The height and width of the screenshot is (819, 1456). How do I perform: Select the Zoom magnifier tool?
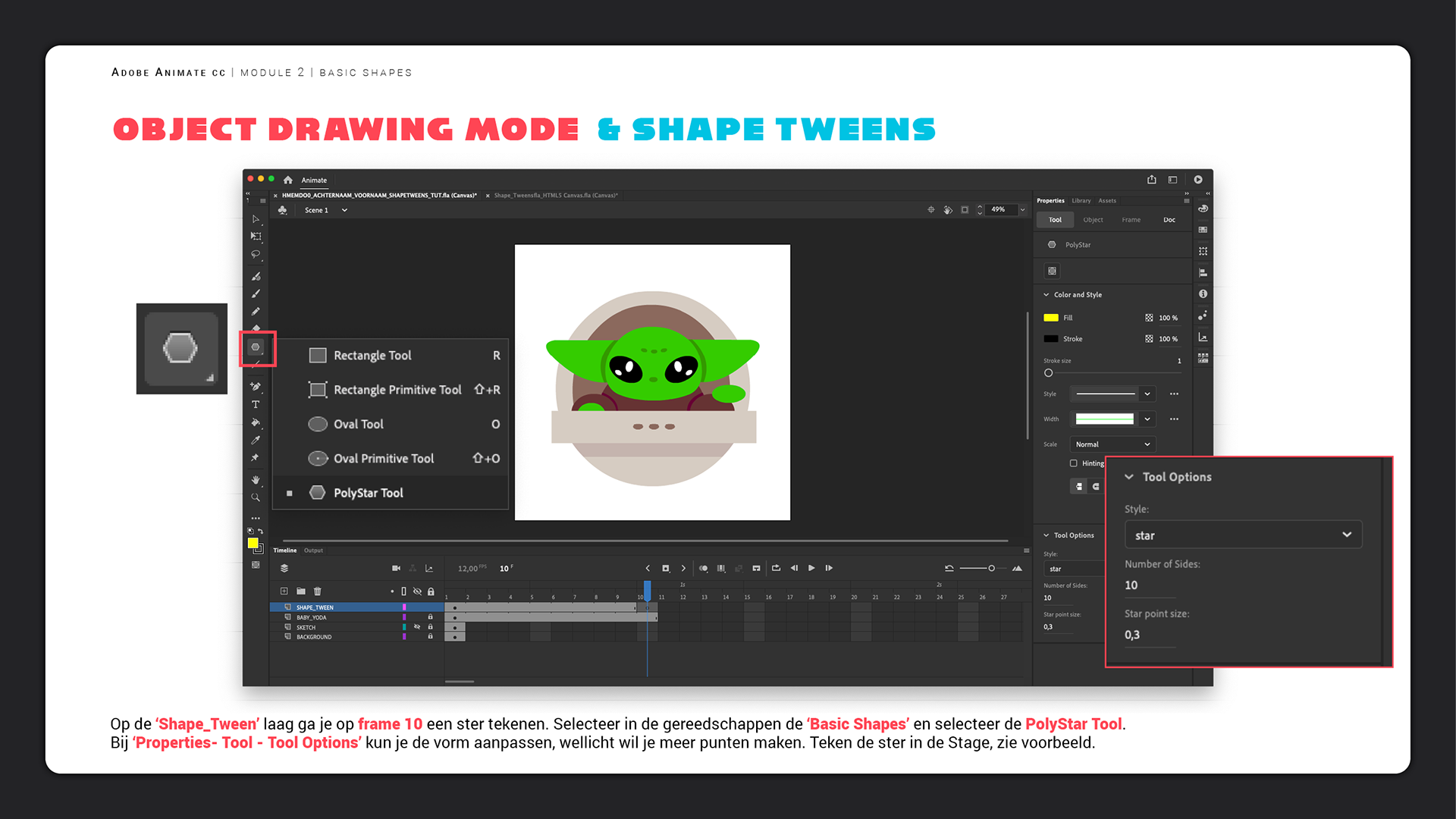point(256,498)
